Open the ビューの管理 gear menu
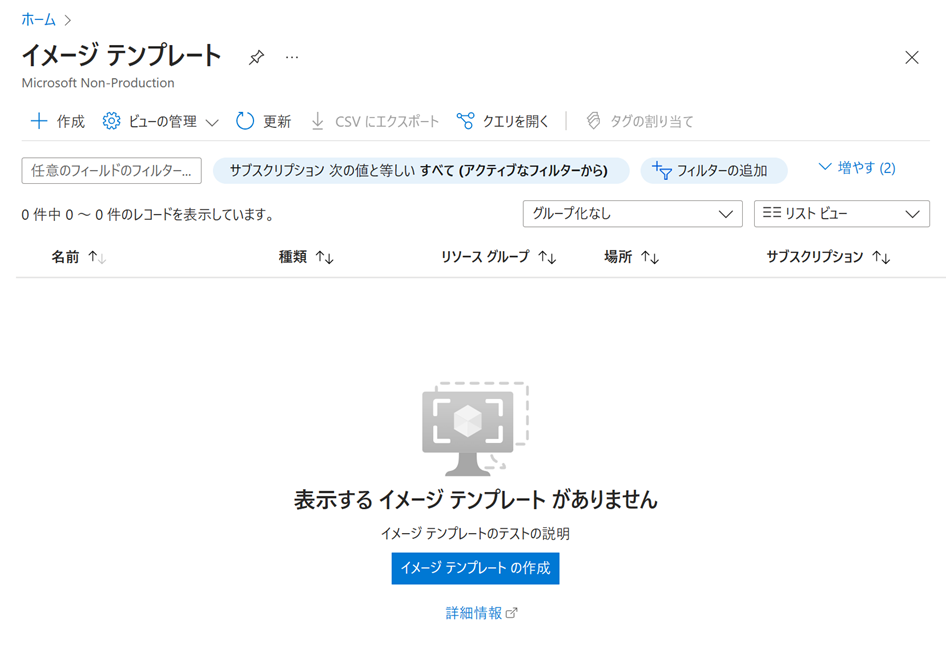 tap(160, 121)
